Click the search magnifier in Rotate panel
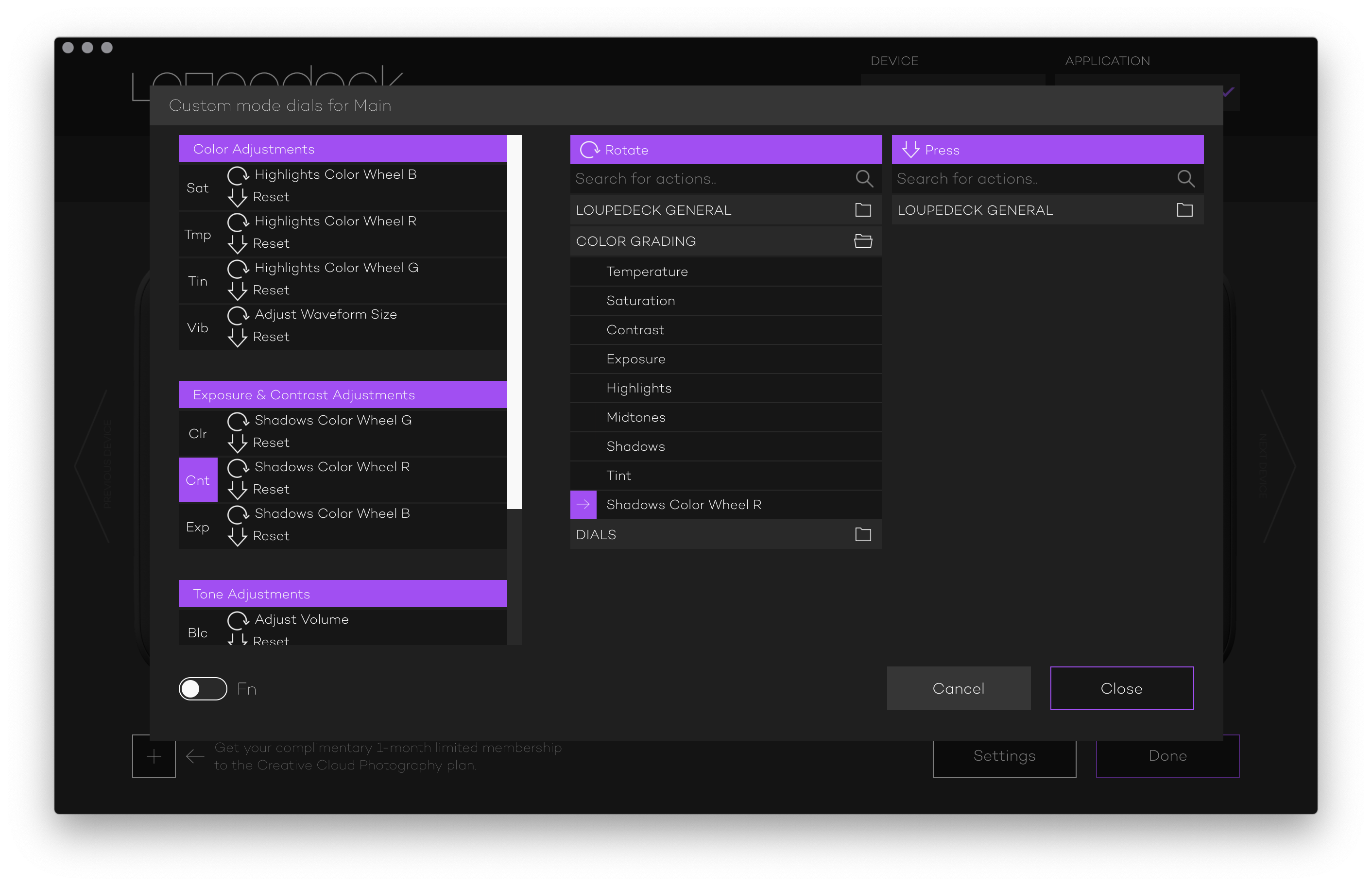The height and width of the screenshot is (886, 1372). tap(863, 179)
